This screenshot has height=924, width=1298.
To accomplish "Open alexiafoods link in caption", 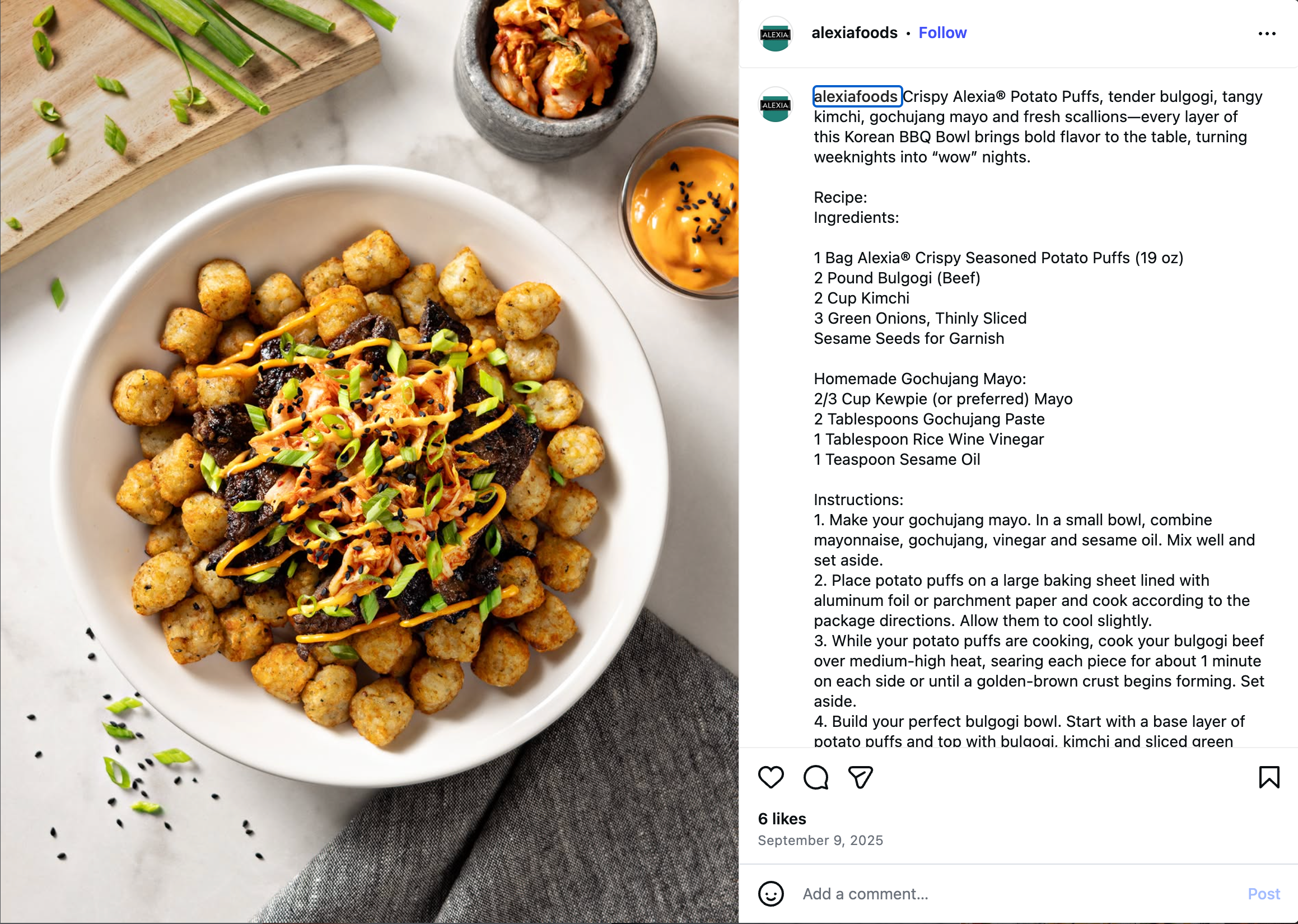I will pyautogui.click(x=856, y=96).
